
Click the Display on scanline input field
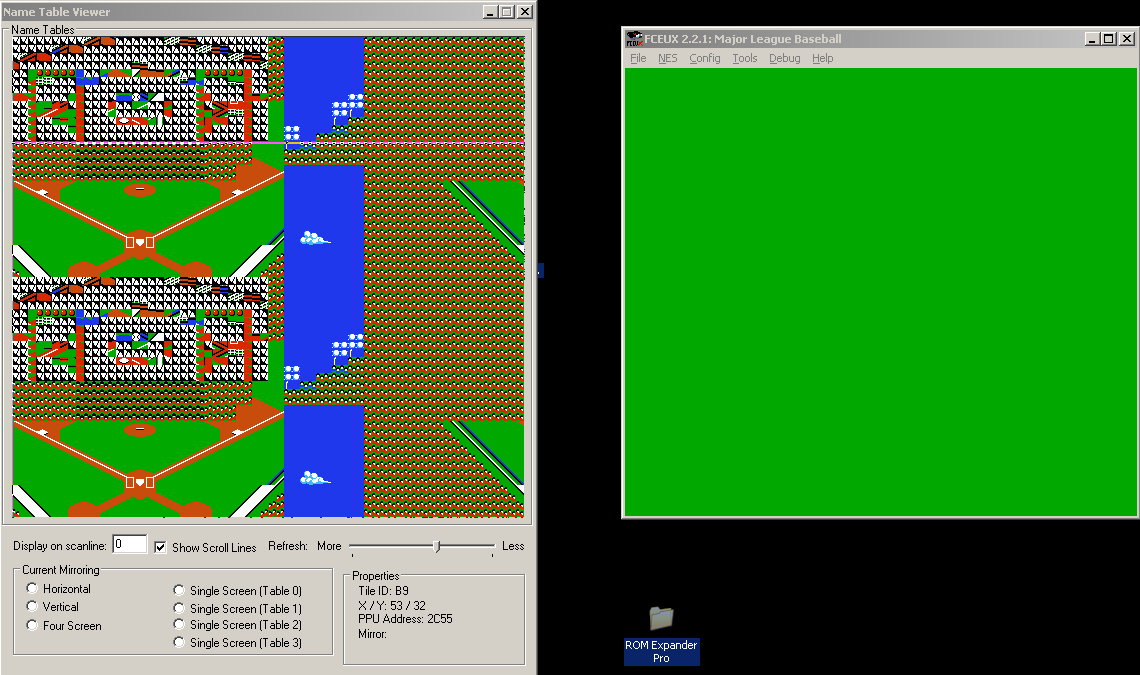point(129,544)
